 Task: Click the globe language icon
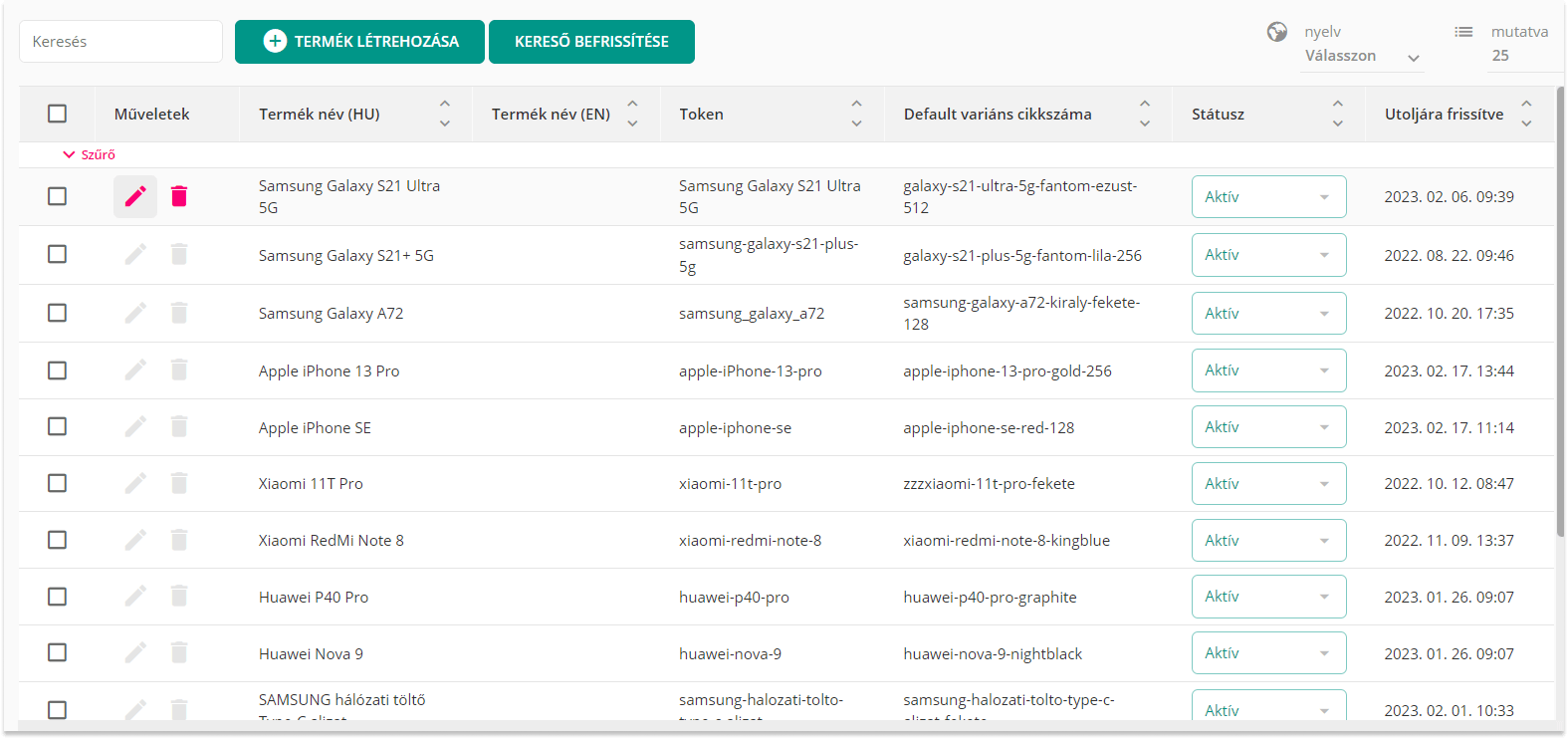[1277, 32]
